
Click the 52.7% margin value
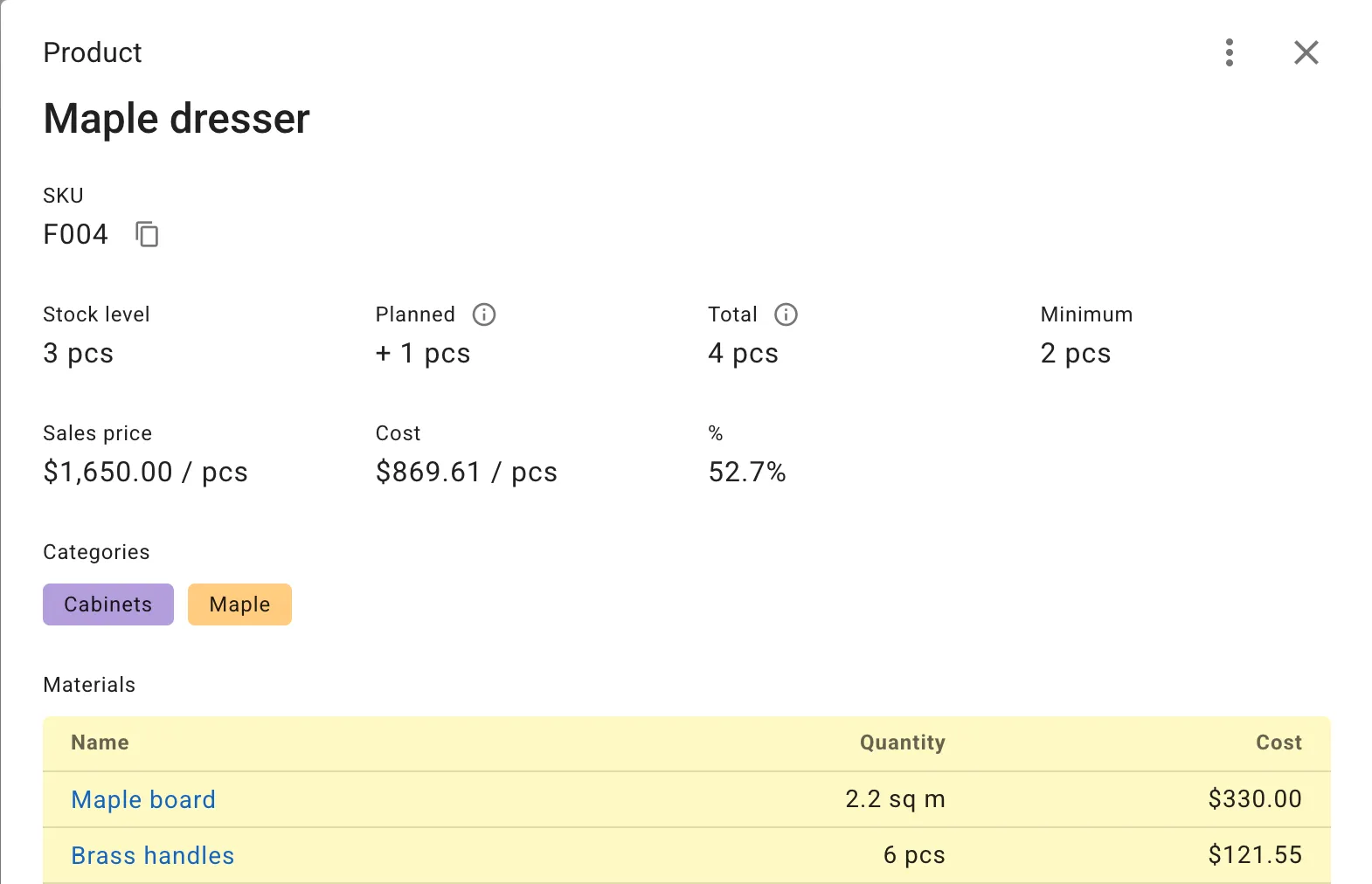click(747, 472)
